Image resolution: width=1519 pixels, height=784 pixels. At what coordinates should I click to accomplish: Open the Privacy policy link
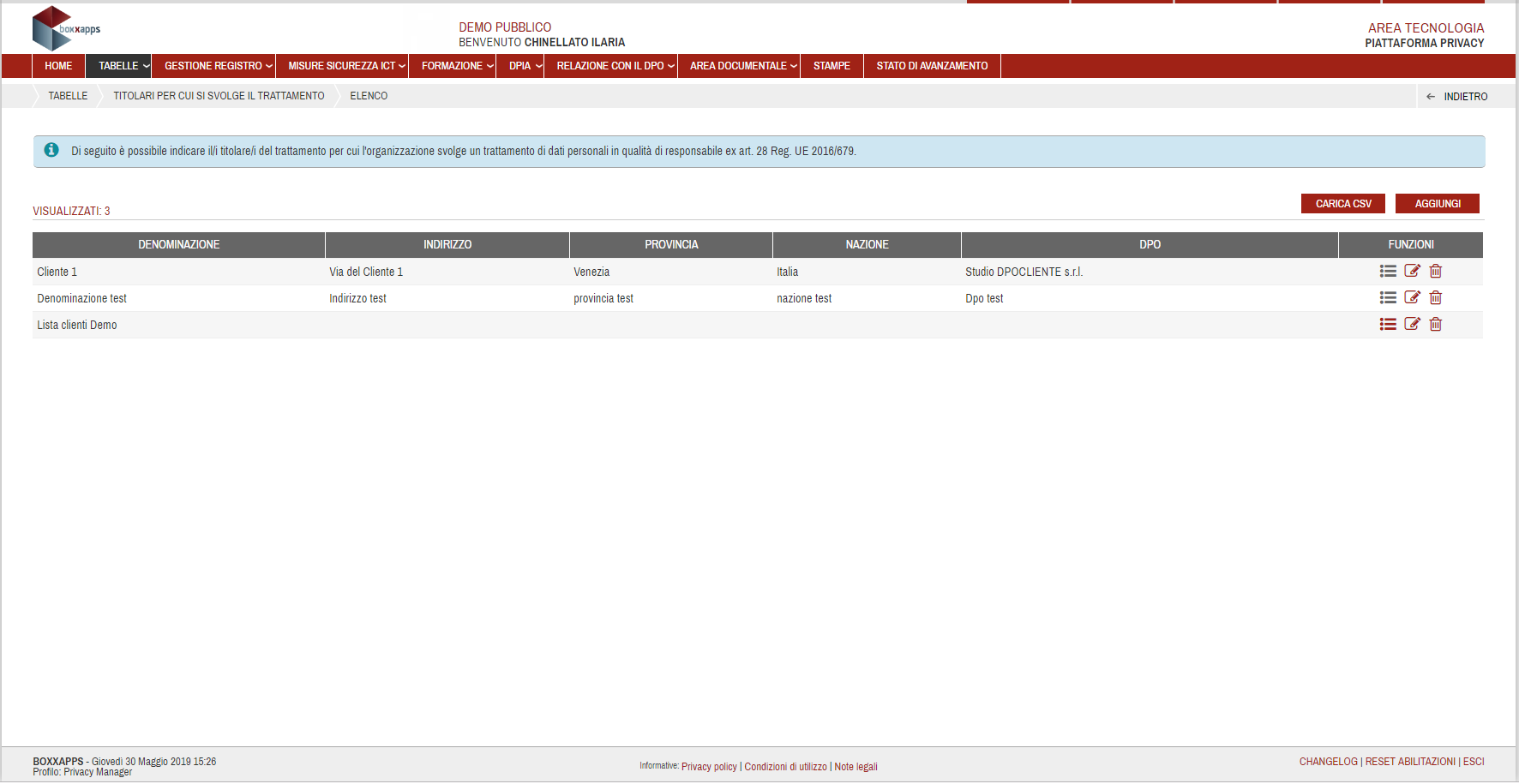[709, 767]
